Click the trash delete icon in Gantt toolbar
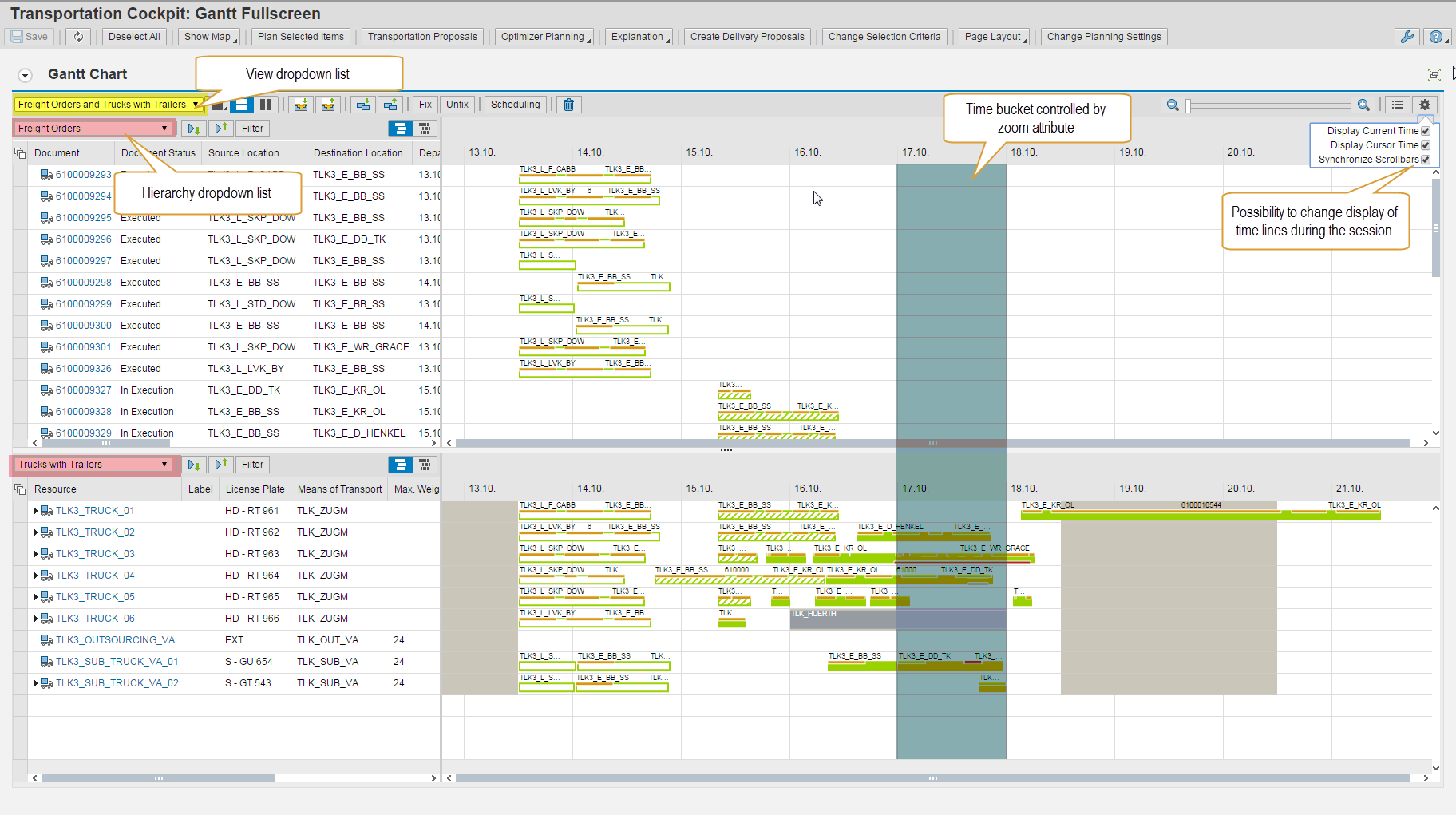The height and width of the screenshot is (815, 1456). pos(568,105)
